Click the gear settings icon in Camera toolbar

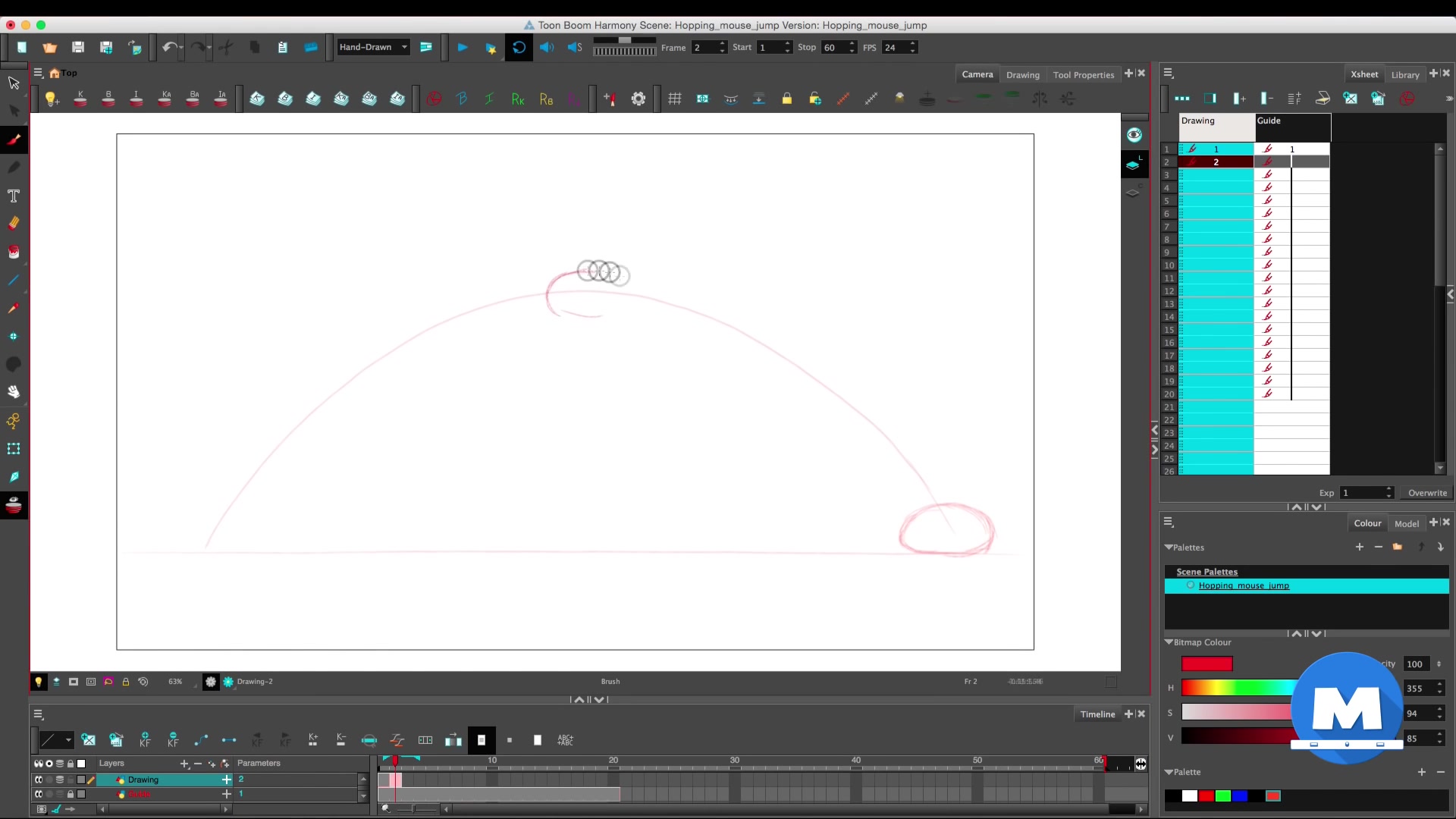tap(639, 99)
